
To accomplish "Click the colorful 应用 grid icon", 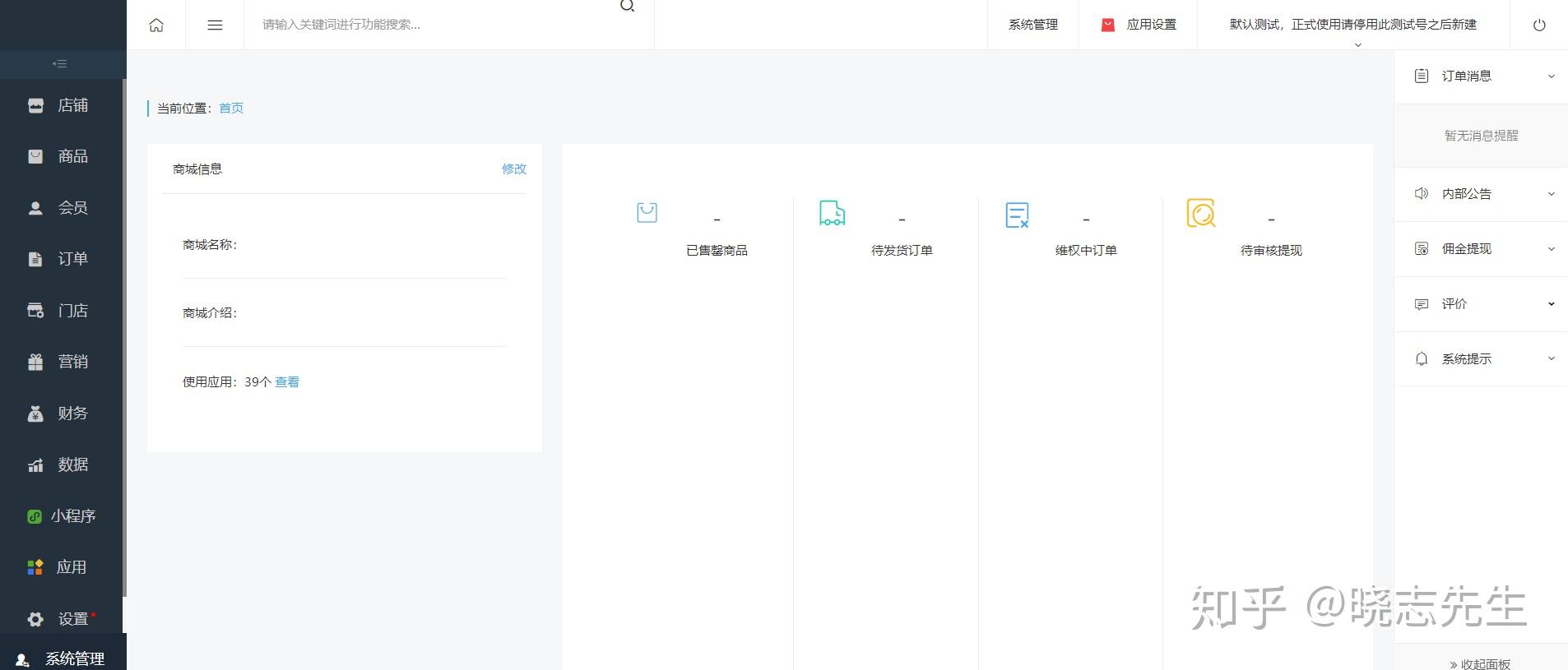I will point(35,567).
